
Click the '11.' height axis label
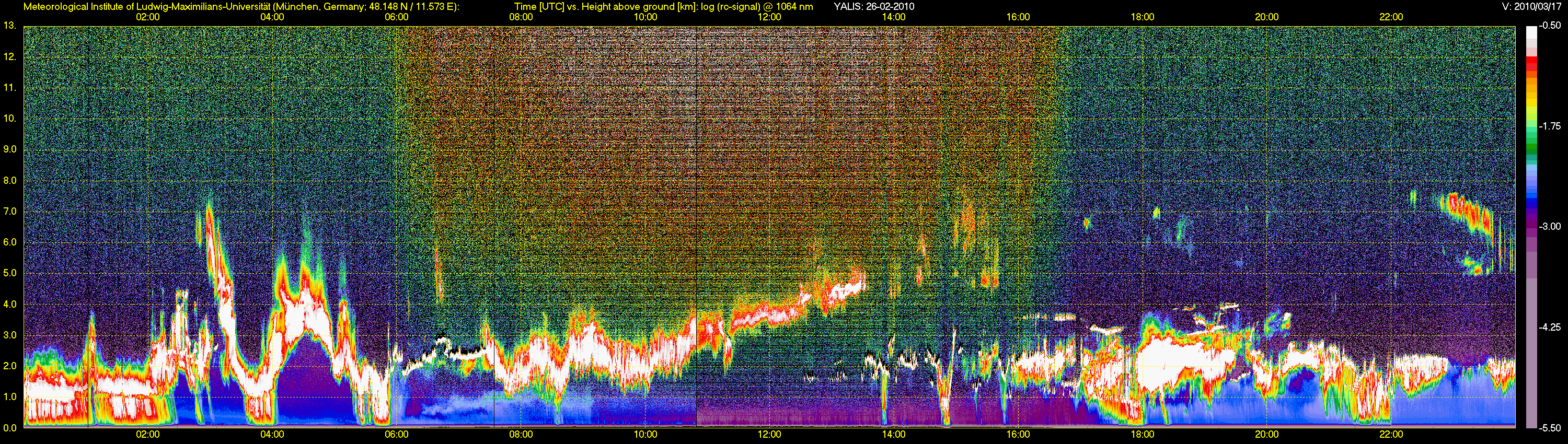[9, 88]
